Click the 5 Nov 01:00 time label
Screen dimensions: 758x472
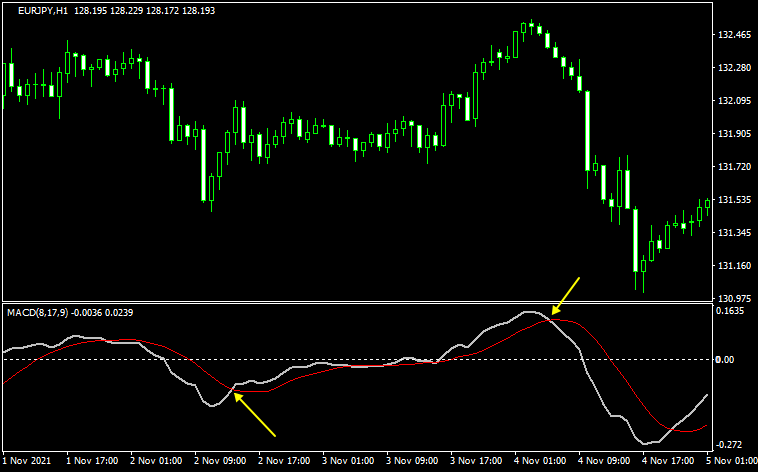click(731, 459)
